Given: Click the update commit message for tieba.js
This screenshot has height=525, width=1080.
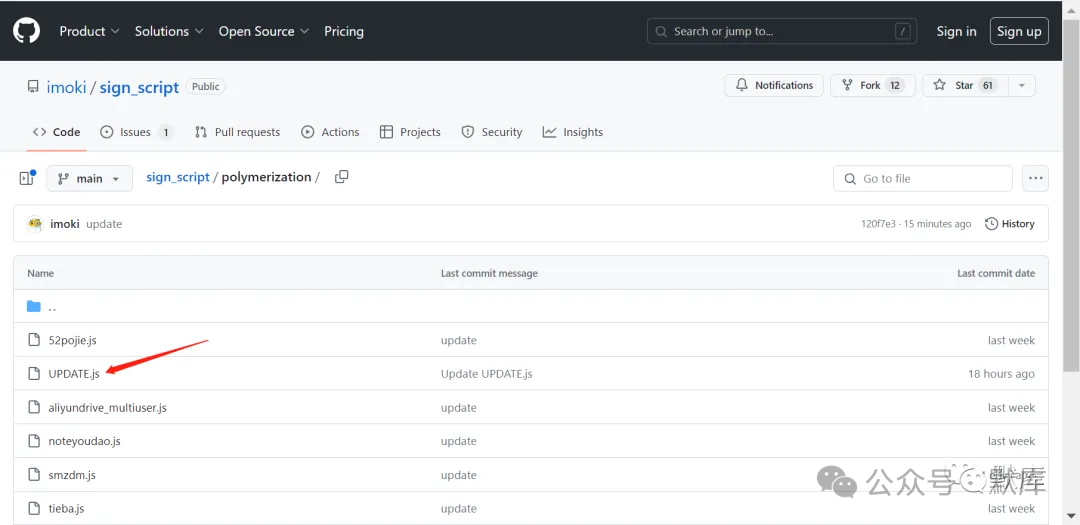Looking at the screenshot, I should click(x=459, y=508).
